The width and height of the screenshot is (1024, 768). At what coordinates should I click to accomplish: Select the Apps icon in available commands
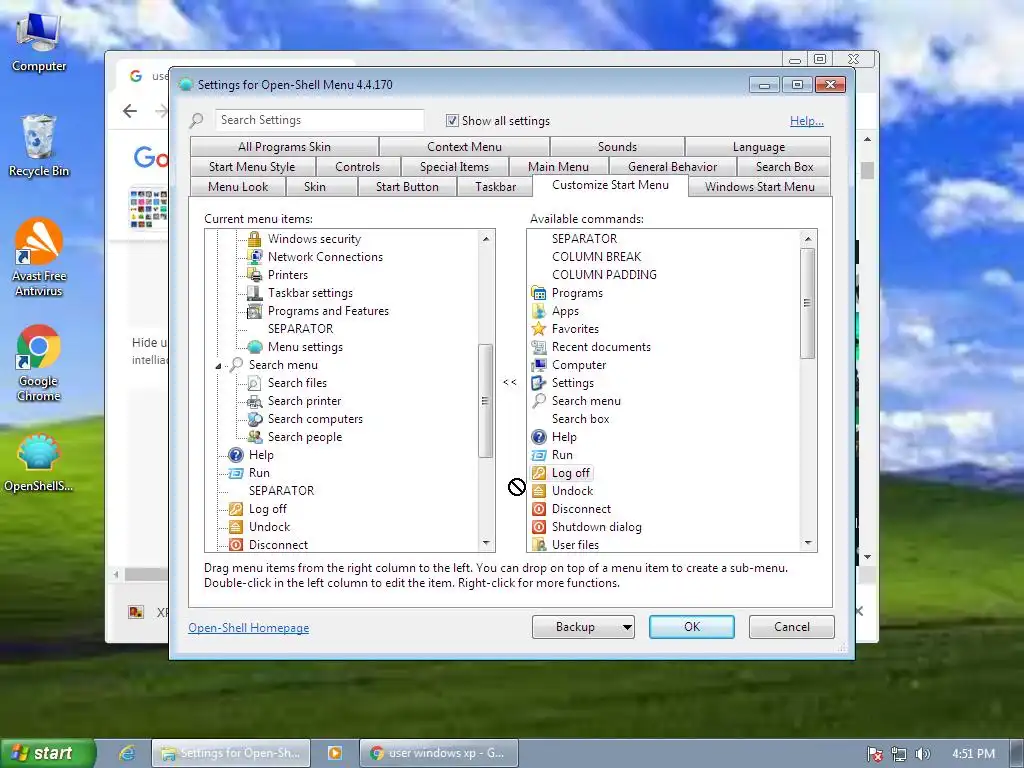coord(539,311)
